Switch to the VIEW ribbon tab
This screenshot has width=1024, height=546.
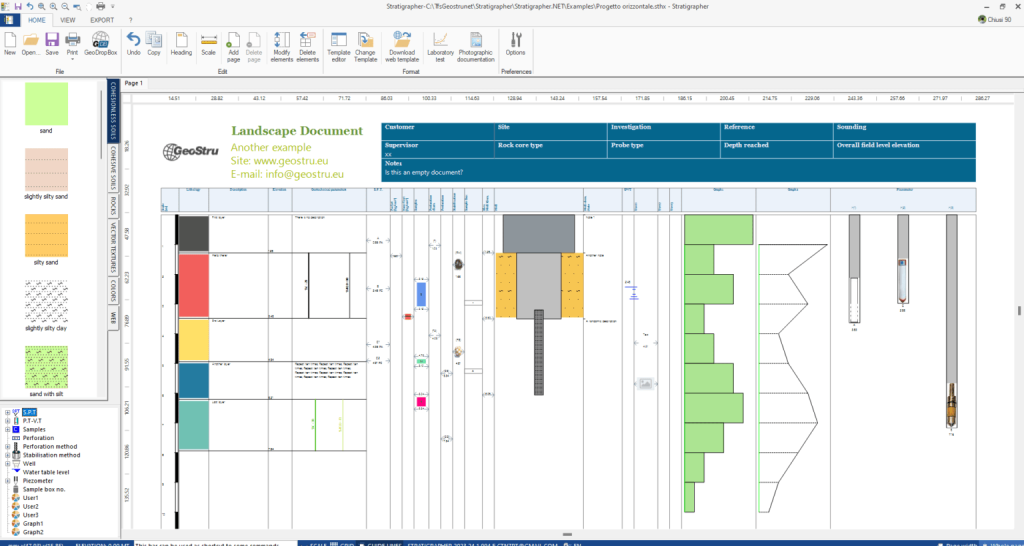click(68, 19)
